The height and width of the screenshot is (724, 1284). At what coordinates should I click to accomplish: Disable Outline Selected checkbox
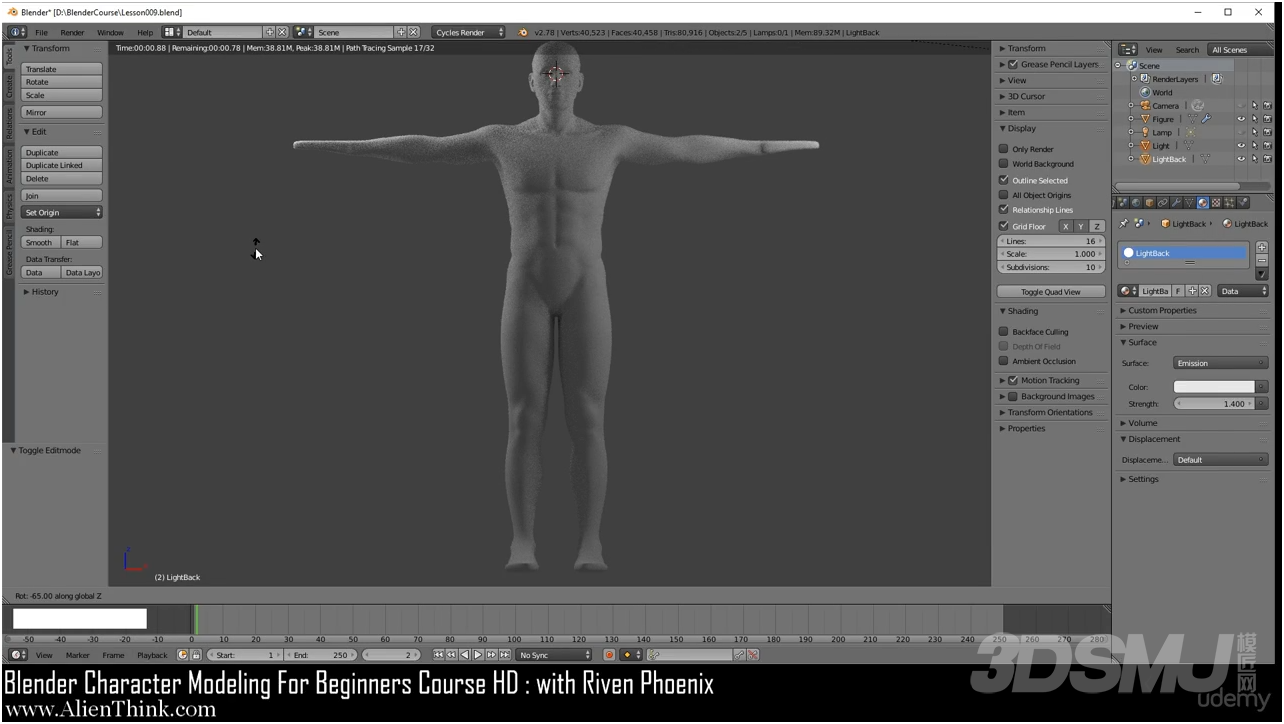pyautogui.click(x=1003, y=180)
